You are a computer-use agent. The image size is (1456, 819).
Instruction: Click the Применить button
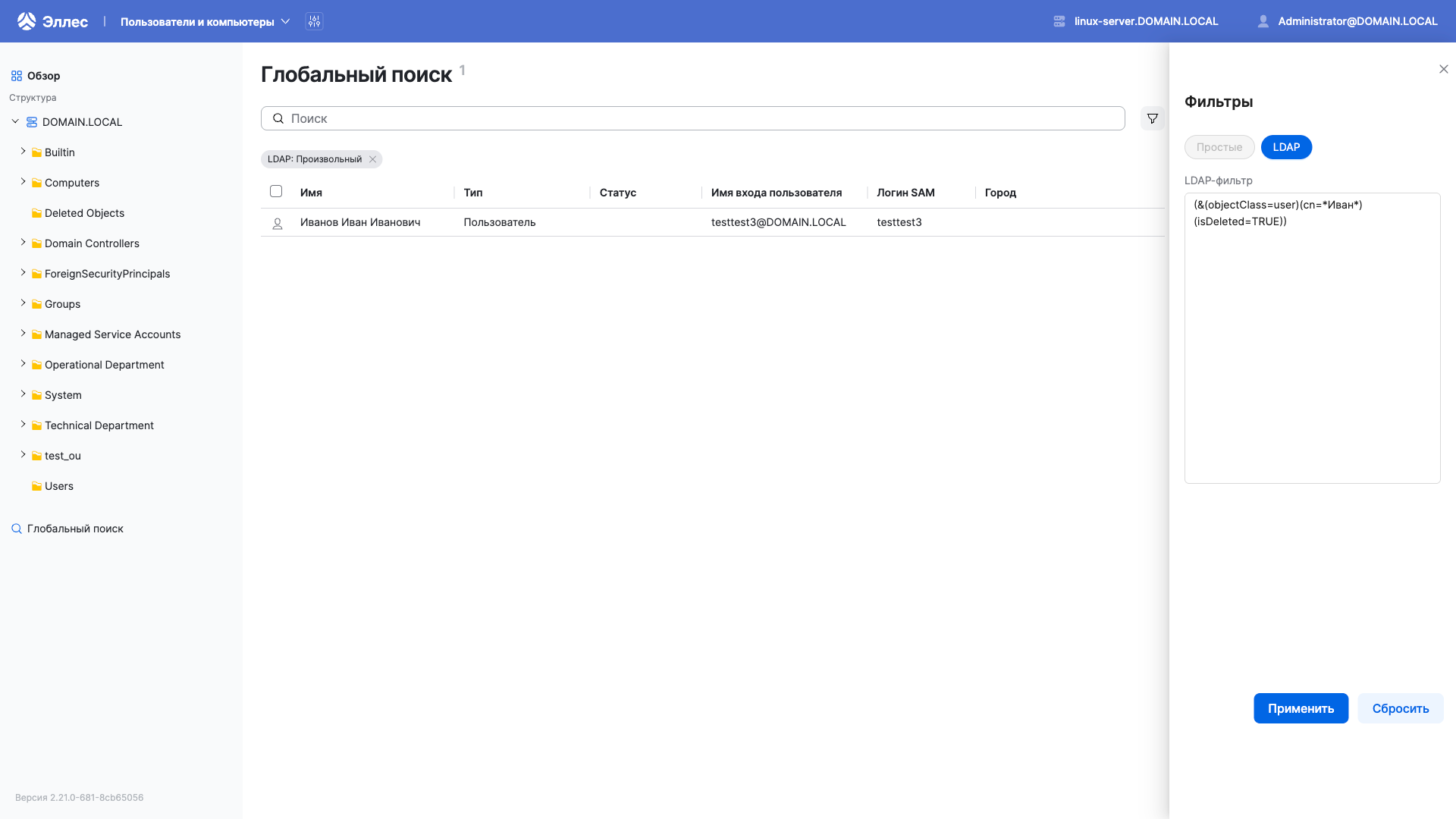click(1301, 708)
